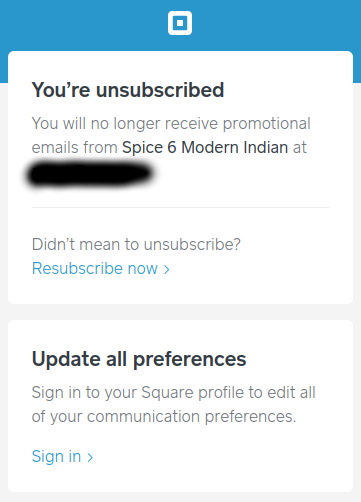Click the You will no longer receive promotional text
Image resolution: width=361 pixels, height=502 pixels.
pos(171,124)
